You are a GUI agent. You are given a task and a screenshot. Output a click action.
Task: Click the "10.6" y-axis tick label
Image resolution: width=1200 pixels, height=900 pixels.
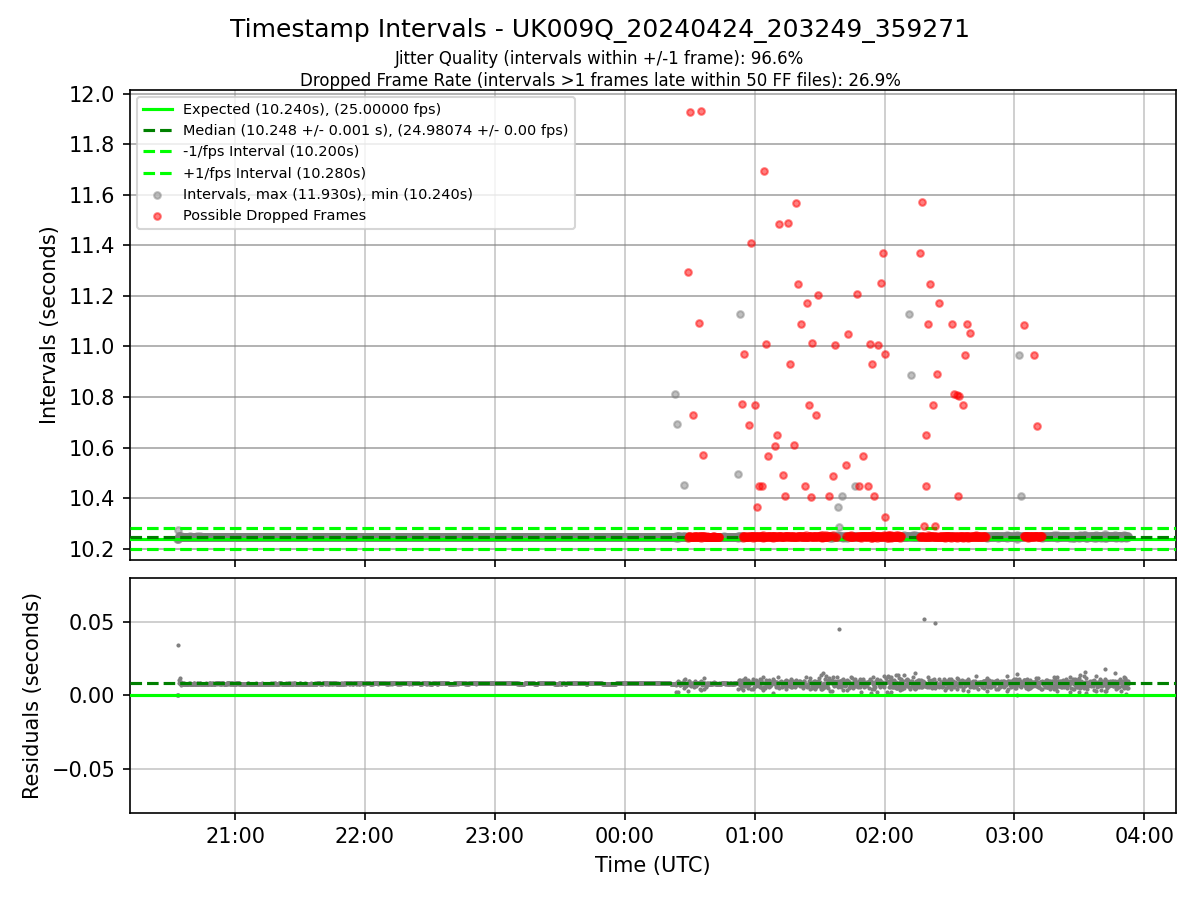[x=94, y=448]
